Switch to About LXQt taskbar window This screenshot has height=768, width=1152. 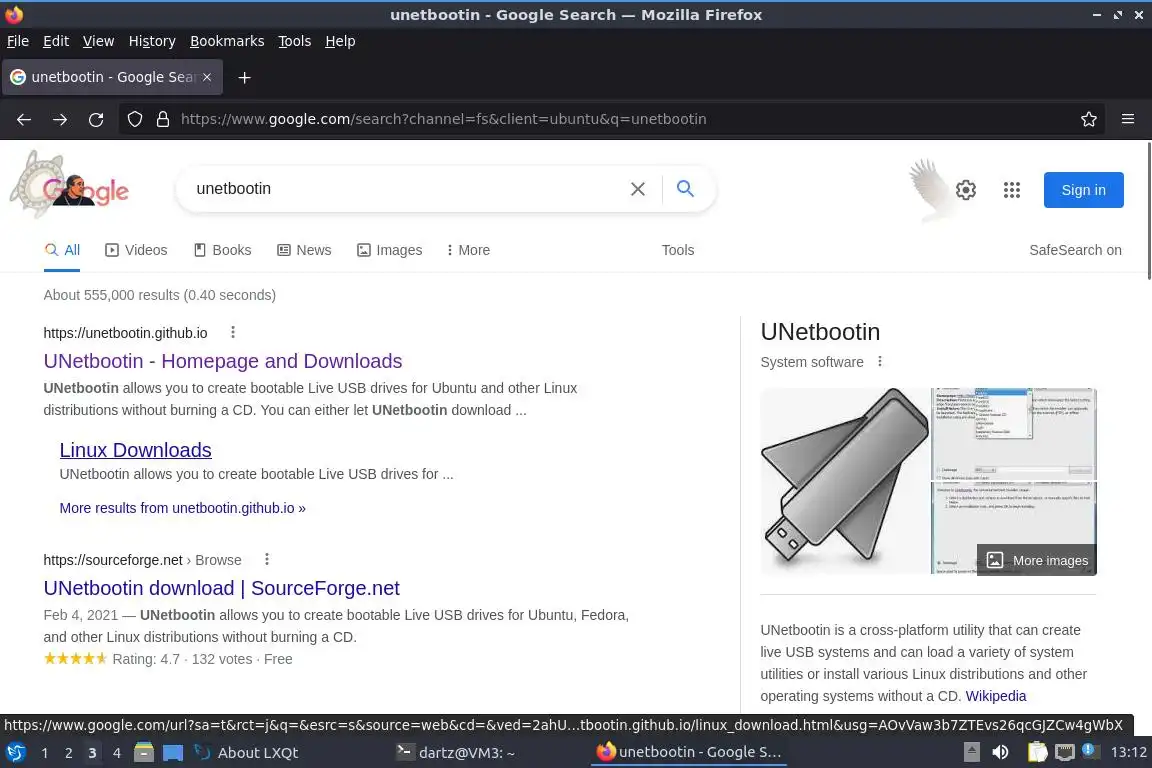coord(247,753)
